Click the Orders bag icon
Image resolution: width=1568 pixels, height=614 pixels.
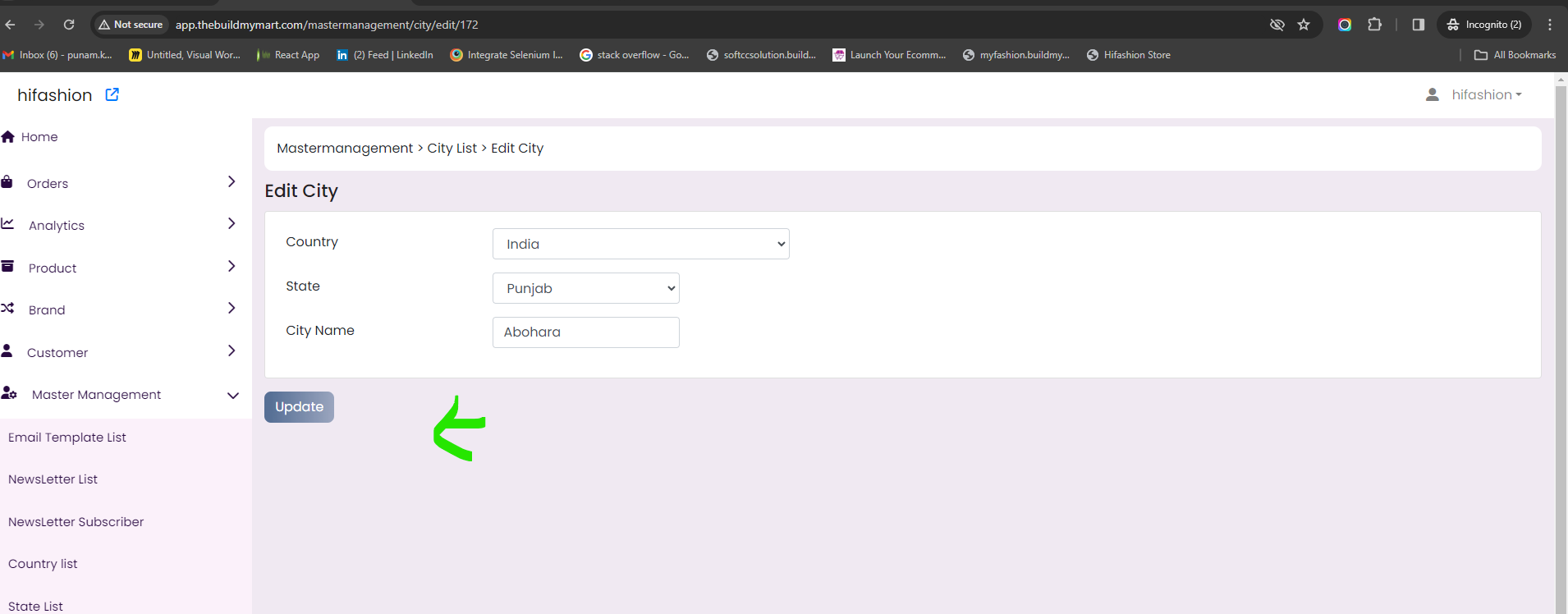pyautogui.click(x=7, y=182)
